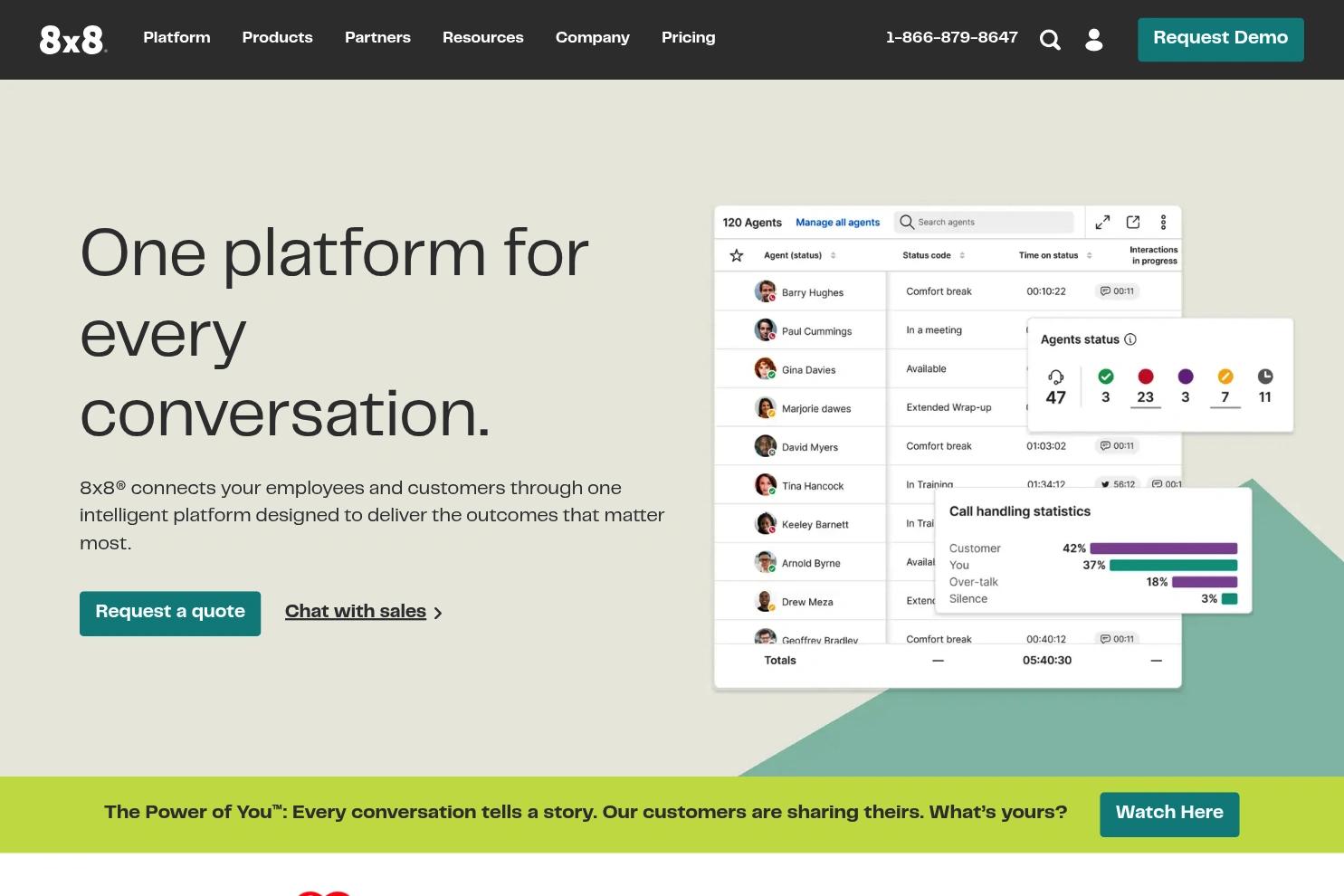Go to the Pricing page
The image size is (1344, 896).
689,38
